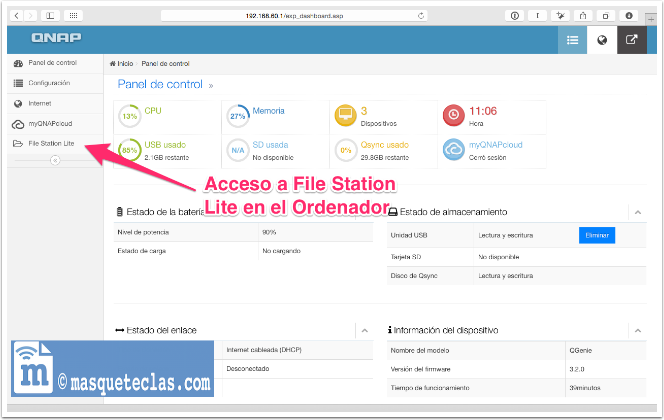The width and height of the screenshot is (664, 420).
Task: Collapse the Estado de almacenamiento panel
Action: click(637, 212)
